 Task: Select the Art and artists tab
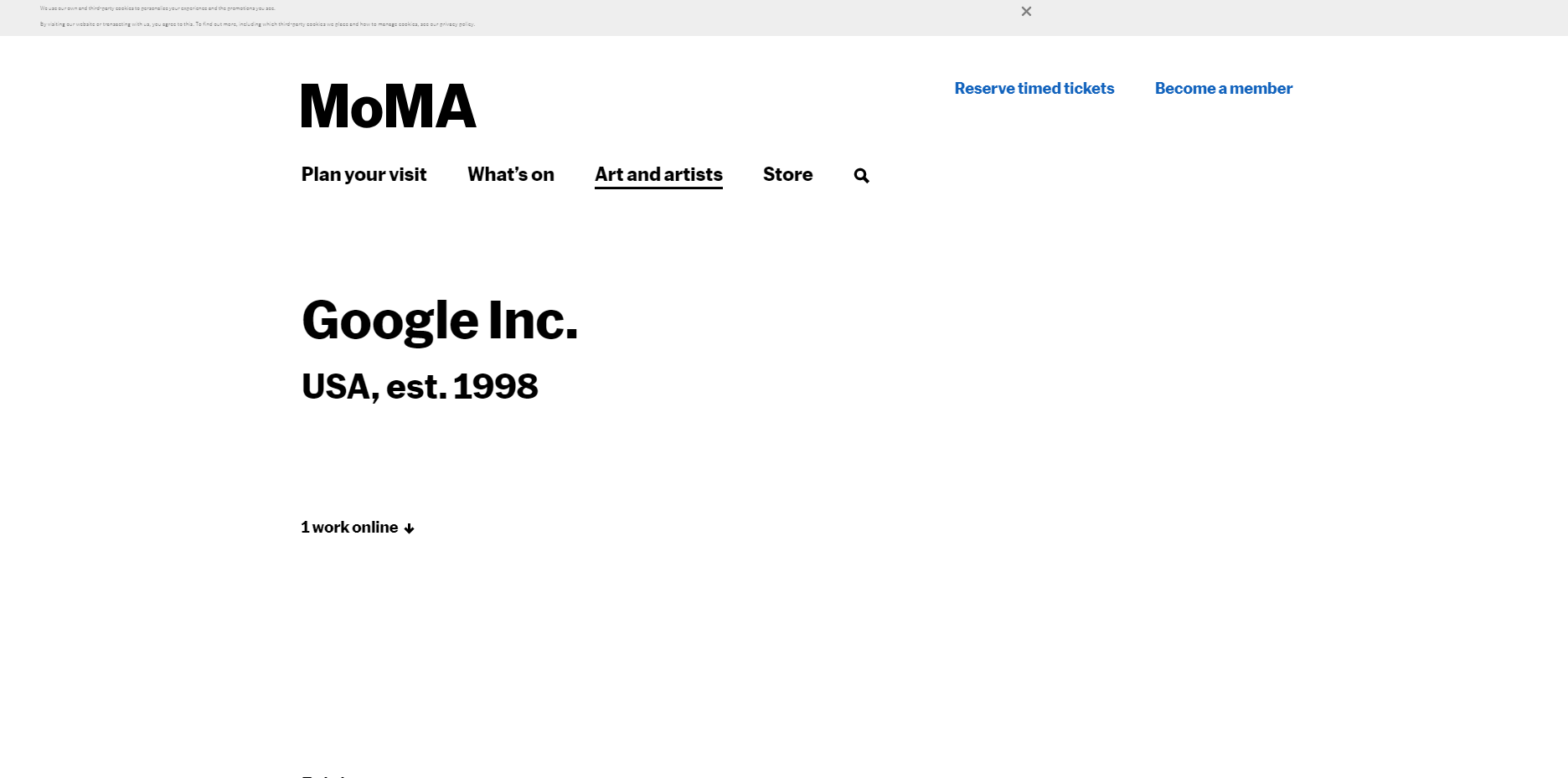[x=658, y=174]
